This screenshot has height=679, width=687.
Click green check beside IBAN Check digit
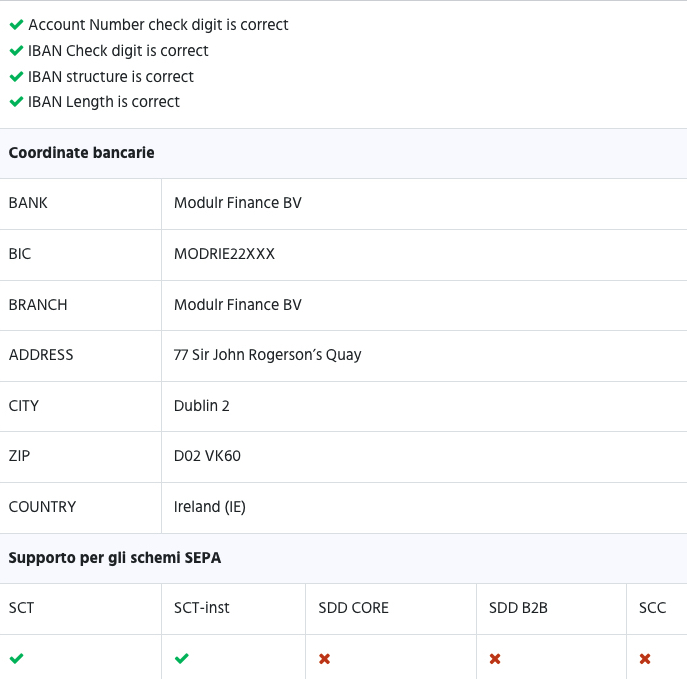click(16, 51)
